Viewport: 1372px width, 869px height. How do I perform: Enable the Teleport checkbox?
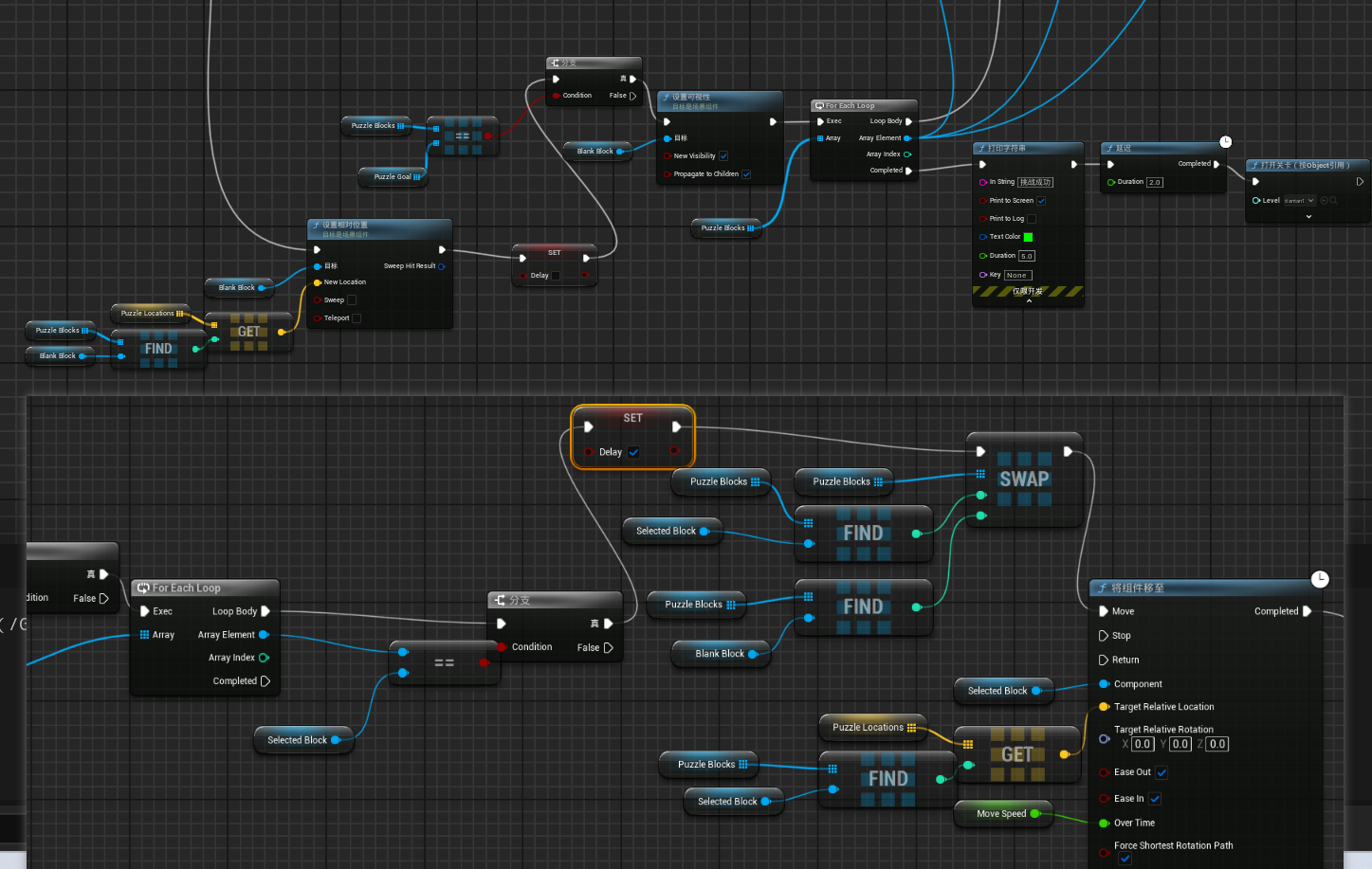357,318
